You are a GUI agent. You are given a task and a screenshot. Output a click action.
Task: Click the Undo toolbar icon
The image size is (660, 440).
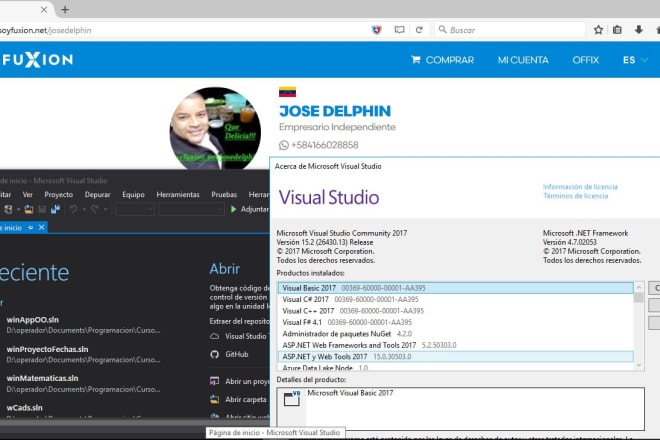74,209
